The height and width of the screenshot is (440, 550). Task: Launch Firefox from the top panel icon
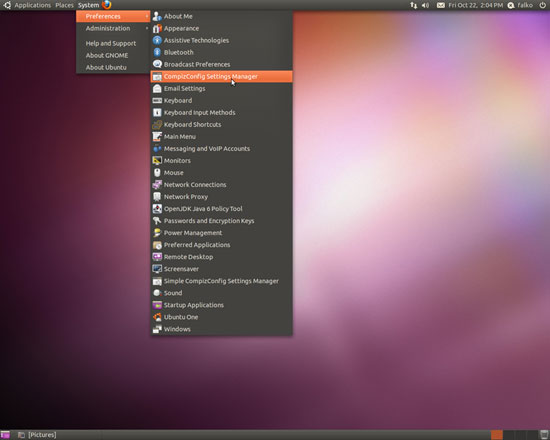coord(107,5)
